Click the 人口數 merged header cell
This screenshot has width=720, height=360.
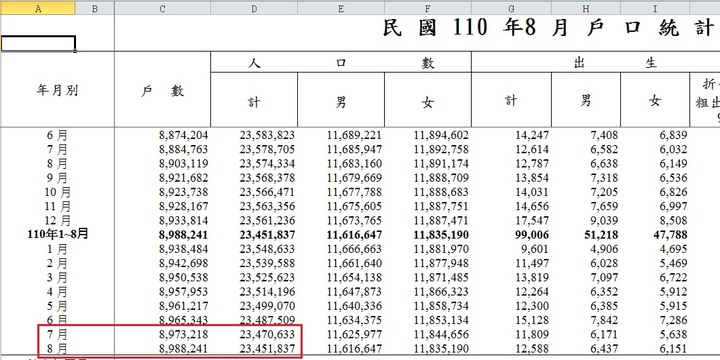[x=341, y=62]
